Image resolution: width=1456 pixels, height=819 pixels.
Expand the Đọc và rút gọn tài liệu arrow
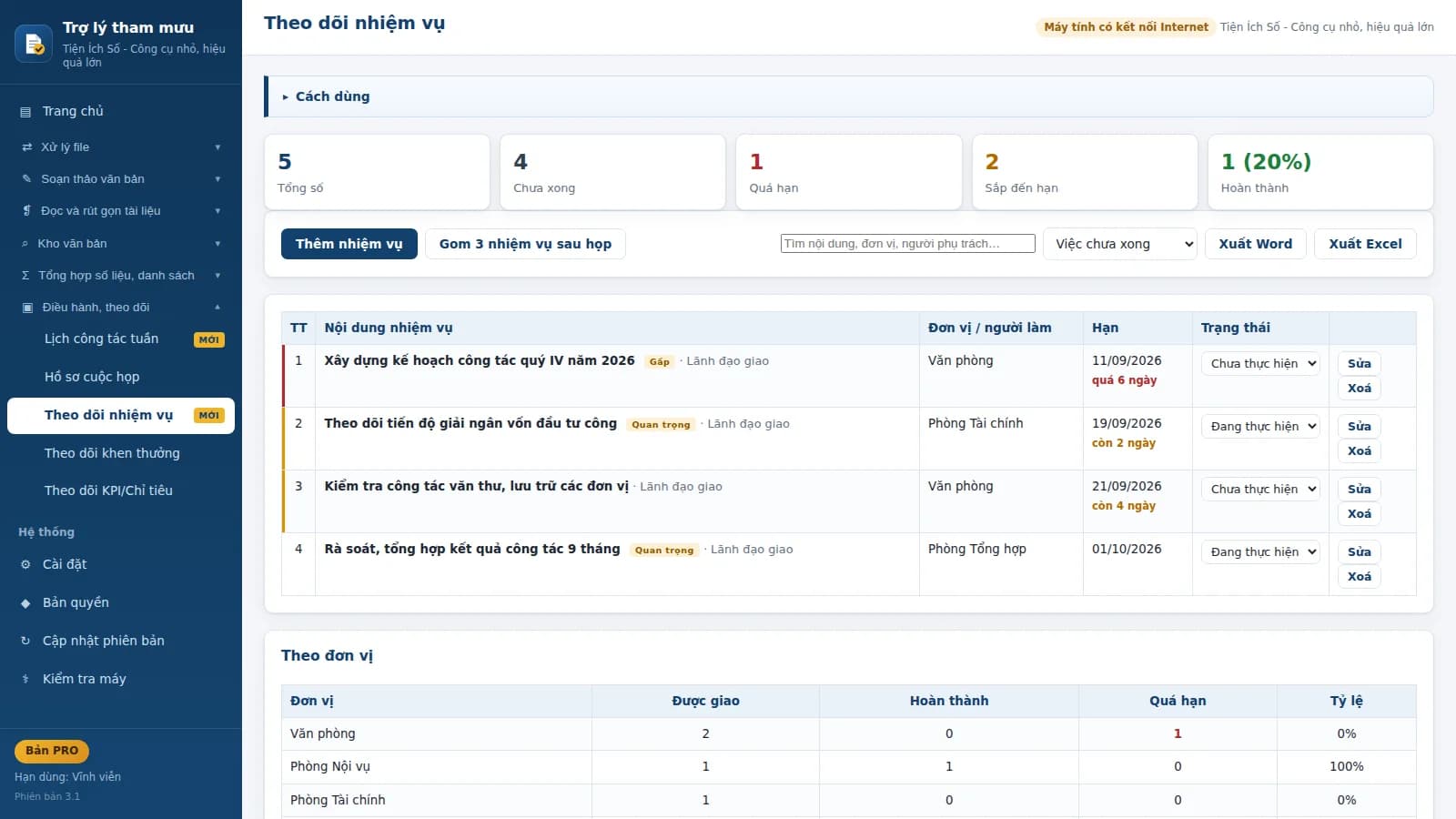tap(217, 211)
